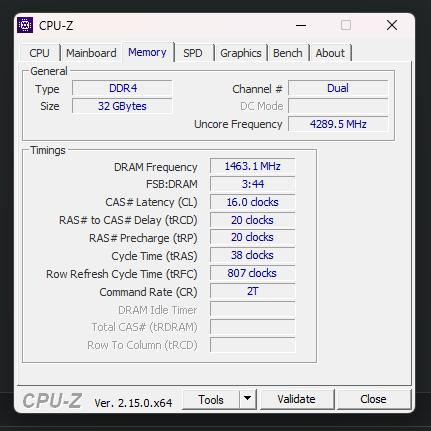Click the General group heading
The image size is (431, 431).
49,71
